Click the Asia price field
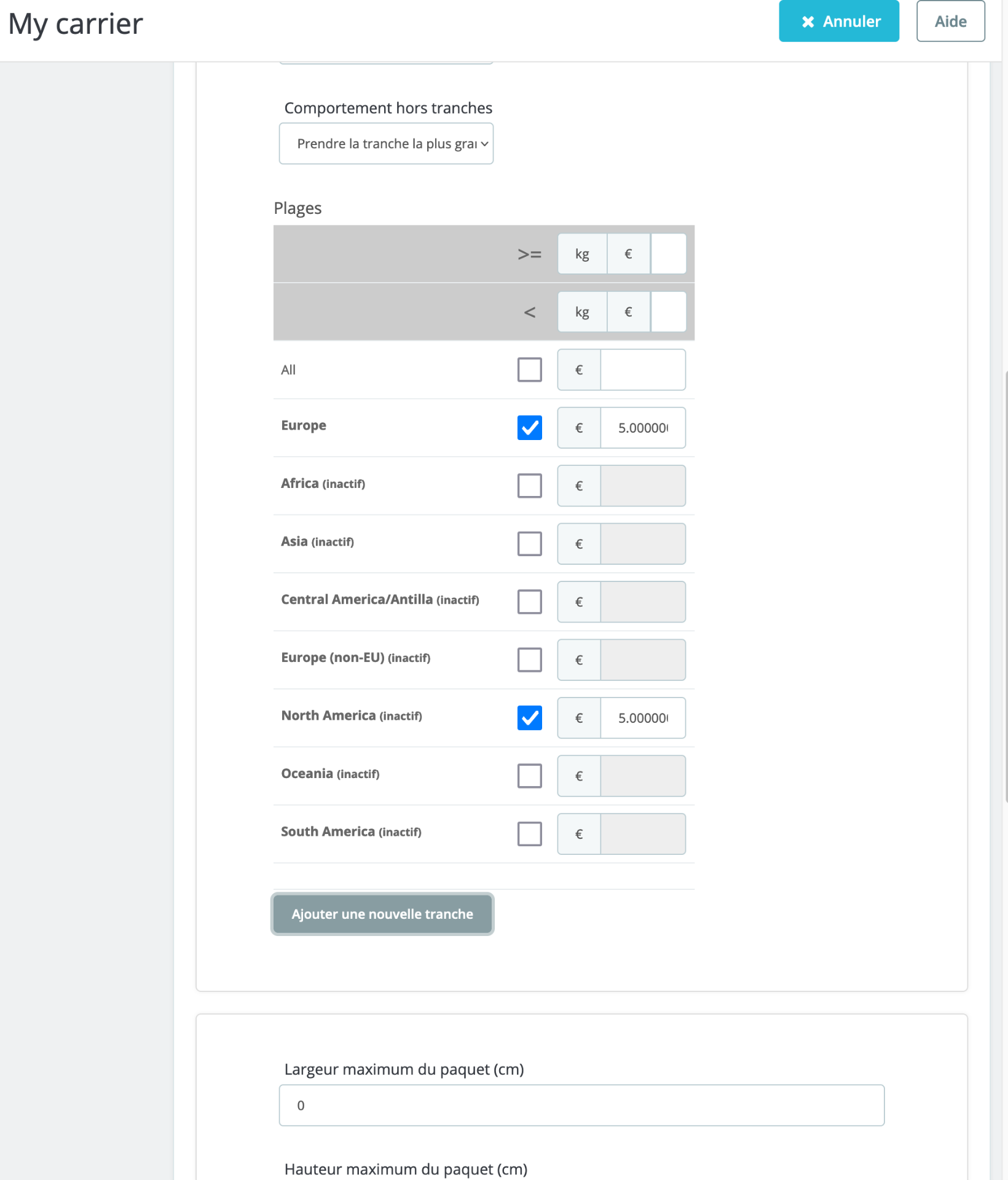 pyautogui.click(x=643, y=544)
